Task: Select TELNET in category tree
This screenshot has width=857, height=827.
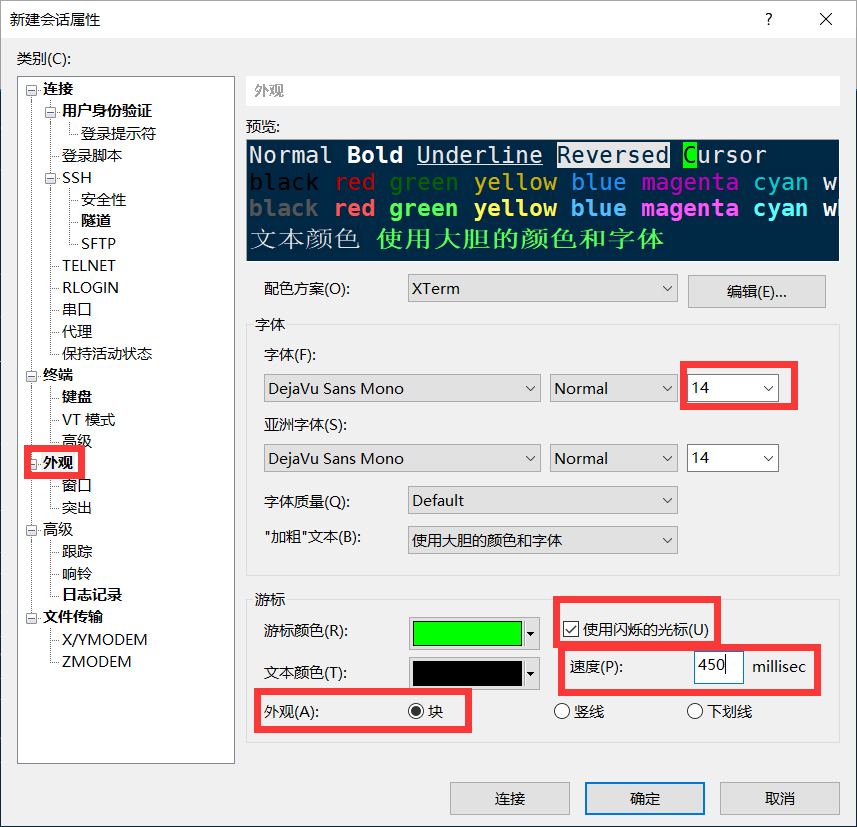Action: (x=89, y=266)
